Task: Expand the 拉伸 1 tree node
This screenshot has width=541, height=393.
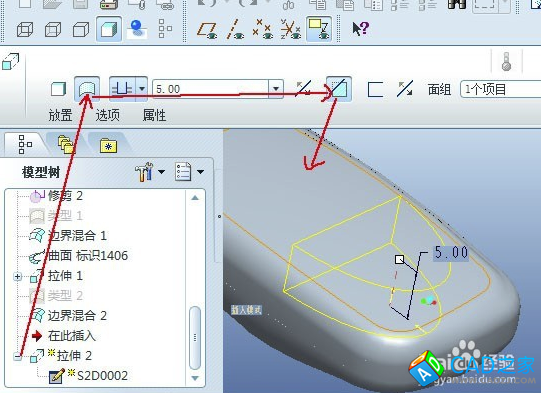Action: 18,277
